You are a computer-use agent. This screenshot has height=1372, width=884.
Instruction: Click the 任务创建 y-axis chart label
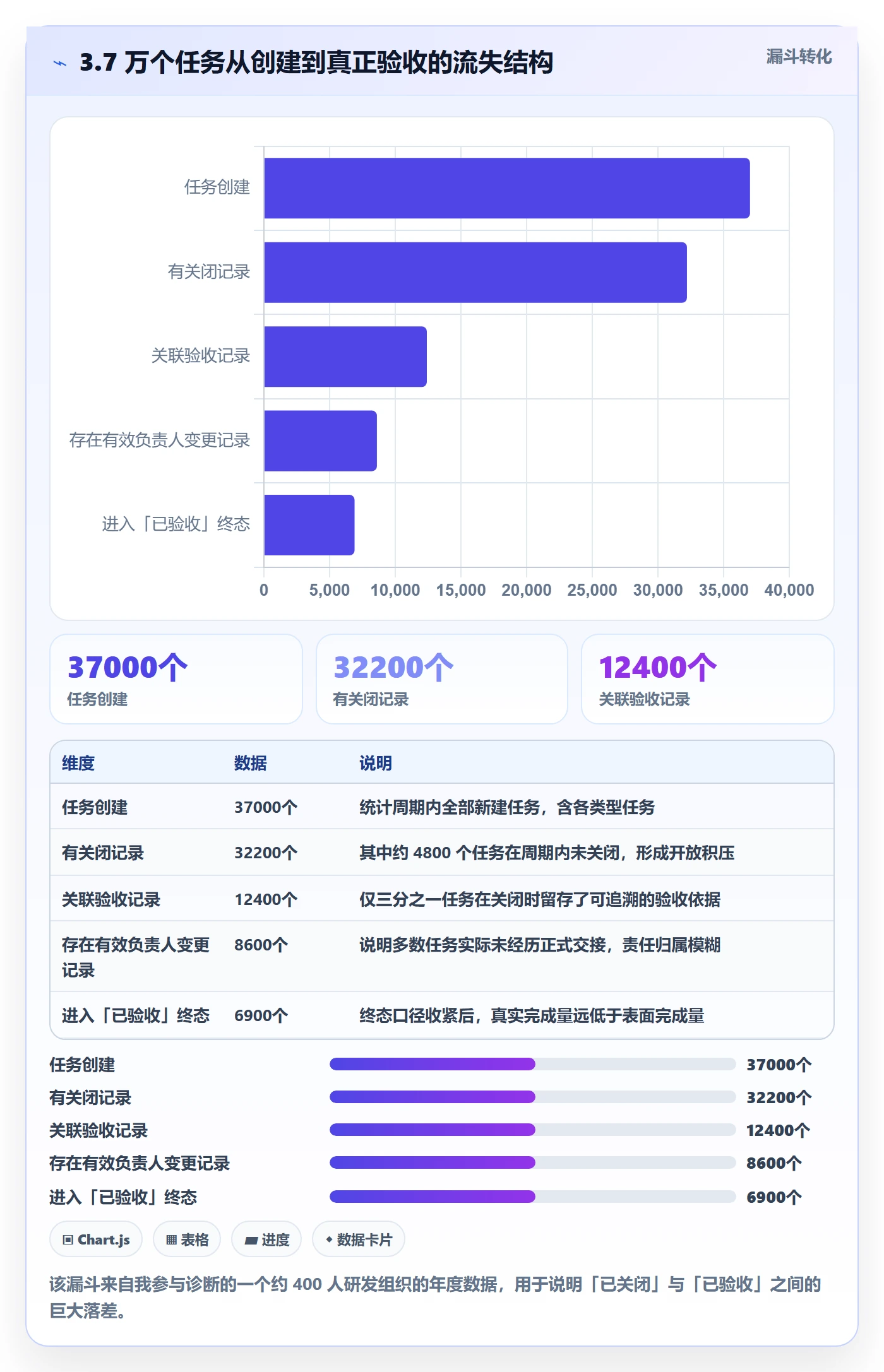(x=217, y=187)
